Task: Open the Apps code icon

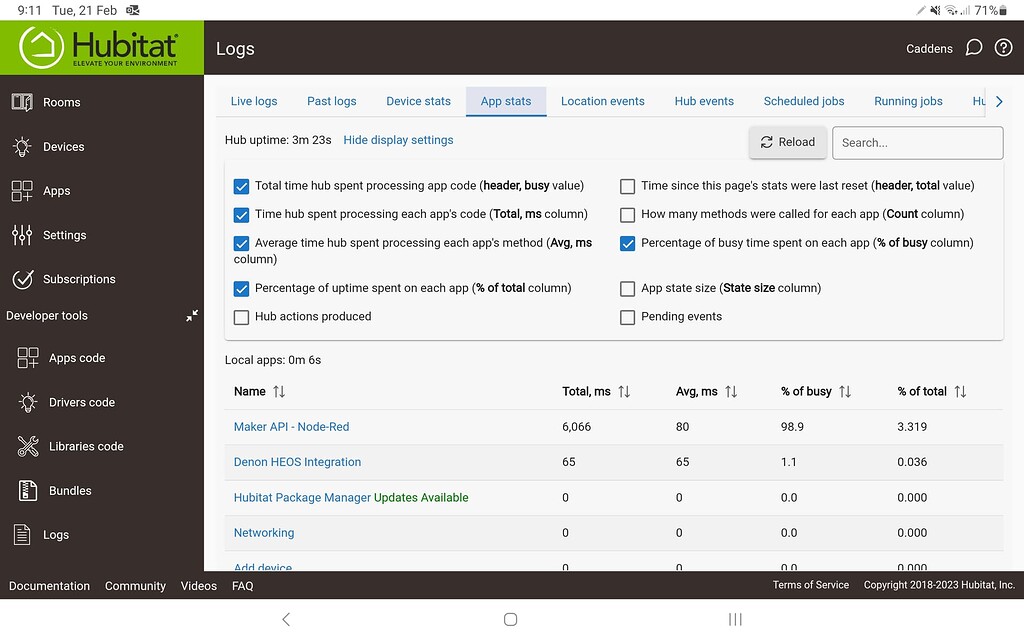Action: pos(27,358)
